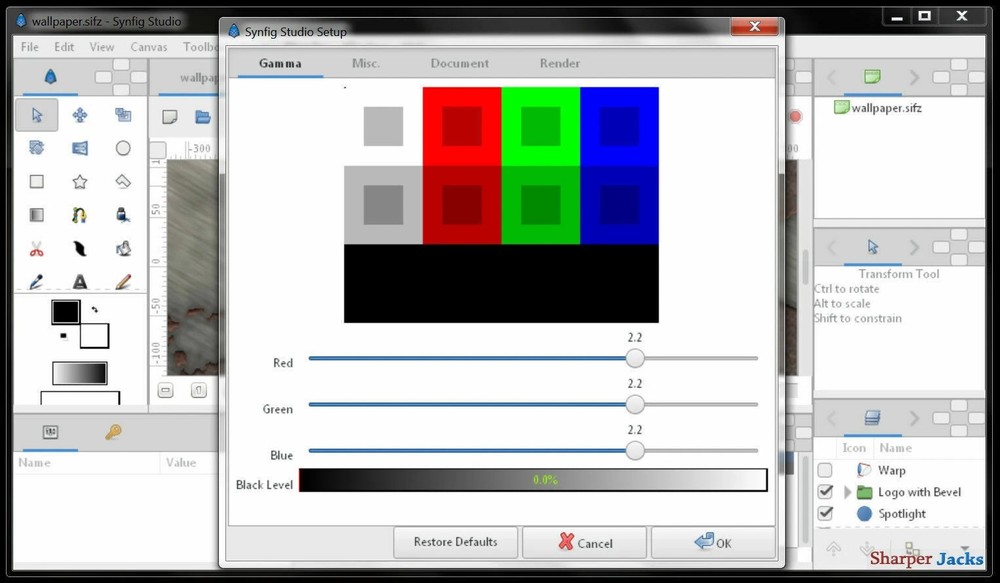Click the open file folder icon
This screenshot has width=1000, height=583.
click(203, 117)
